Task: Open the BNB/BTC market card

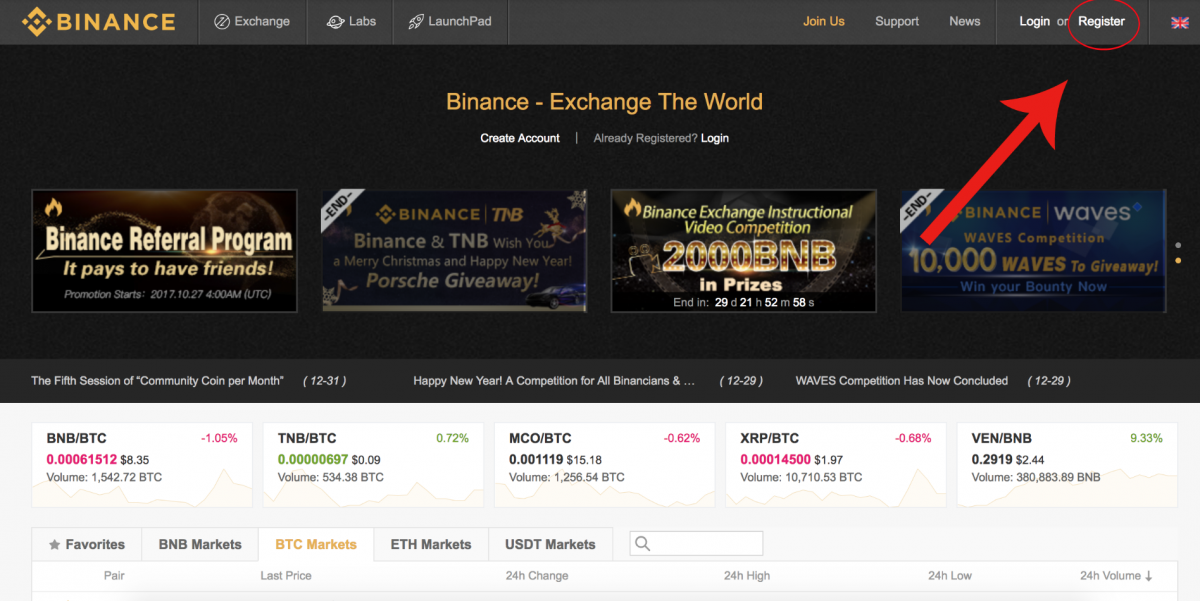Action: [142, 464]
